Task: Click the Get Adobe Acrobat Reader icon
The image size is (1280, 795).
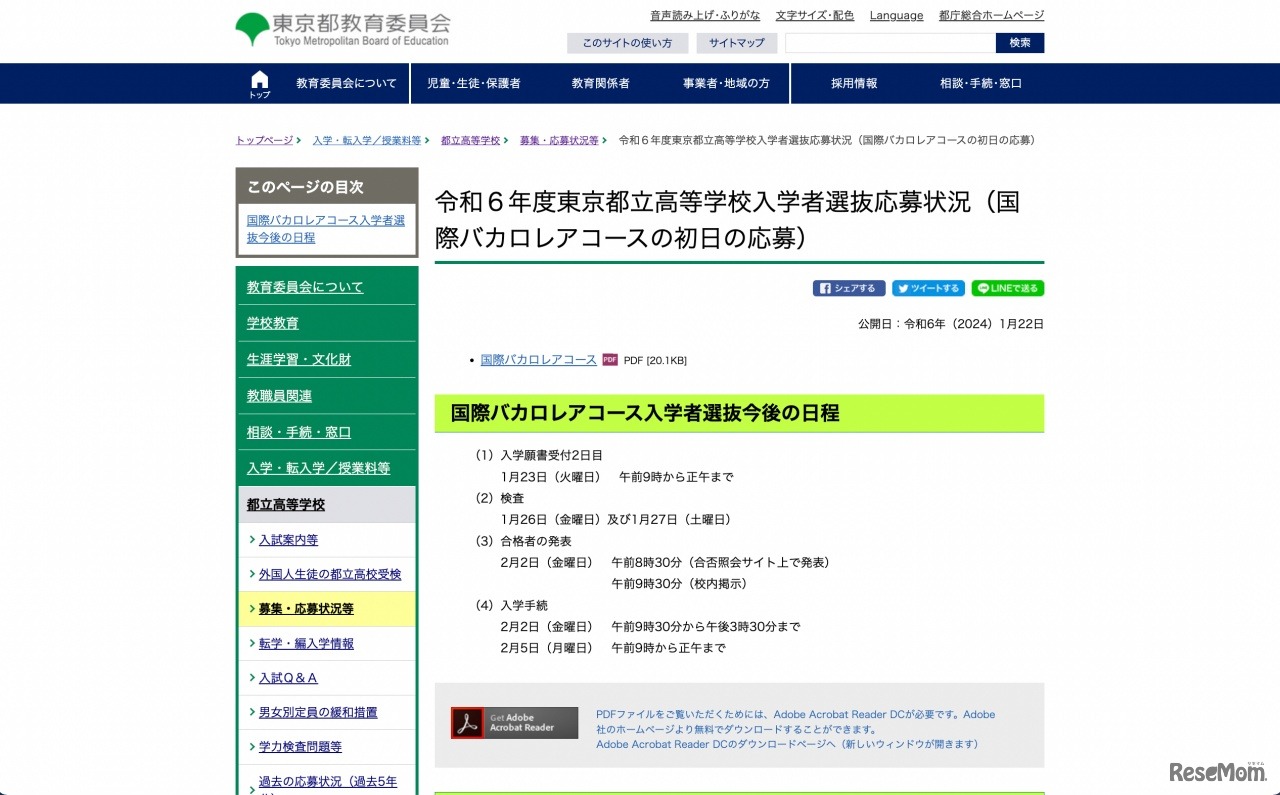Action: (x=514, y=722)
